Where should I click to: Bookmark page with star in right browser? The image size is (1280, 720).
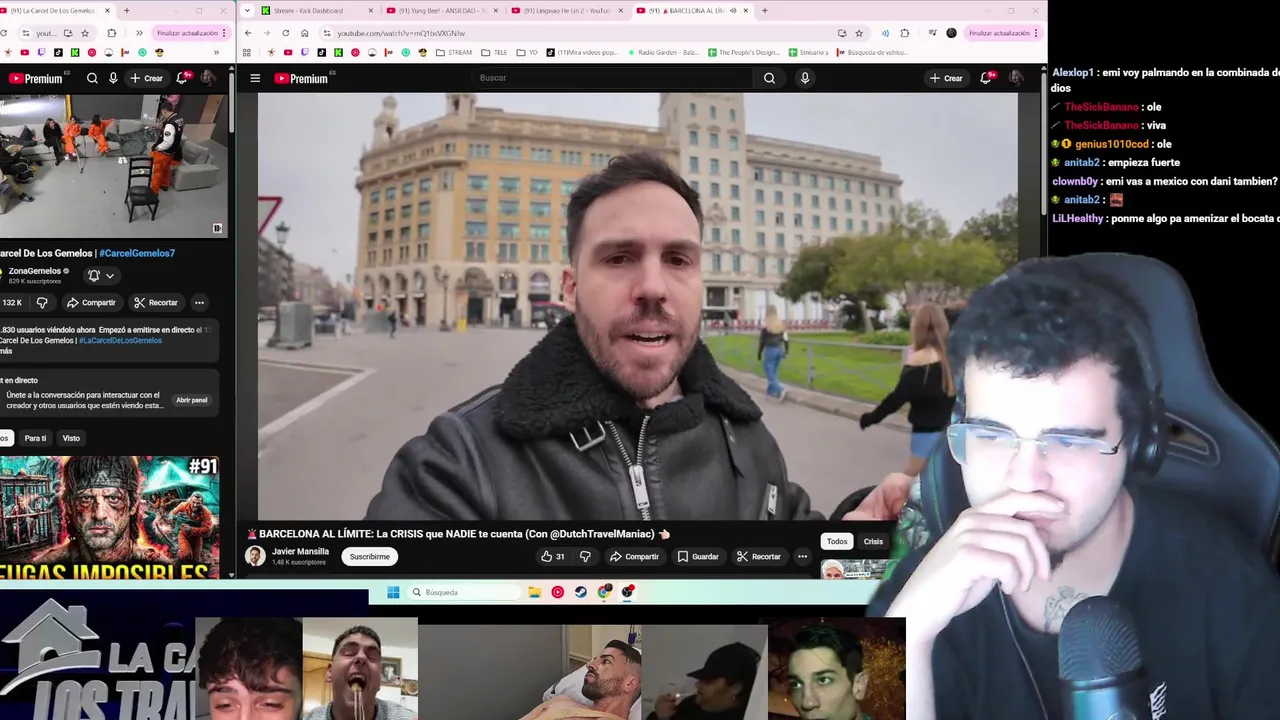click(x=859, y=33)
